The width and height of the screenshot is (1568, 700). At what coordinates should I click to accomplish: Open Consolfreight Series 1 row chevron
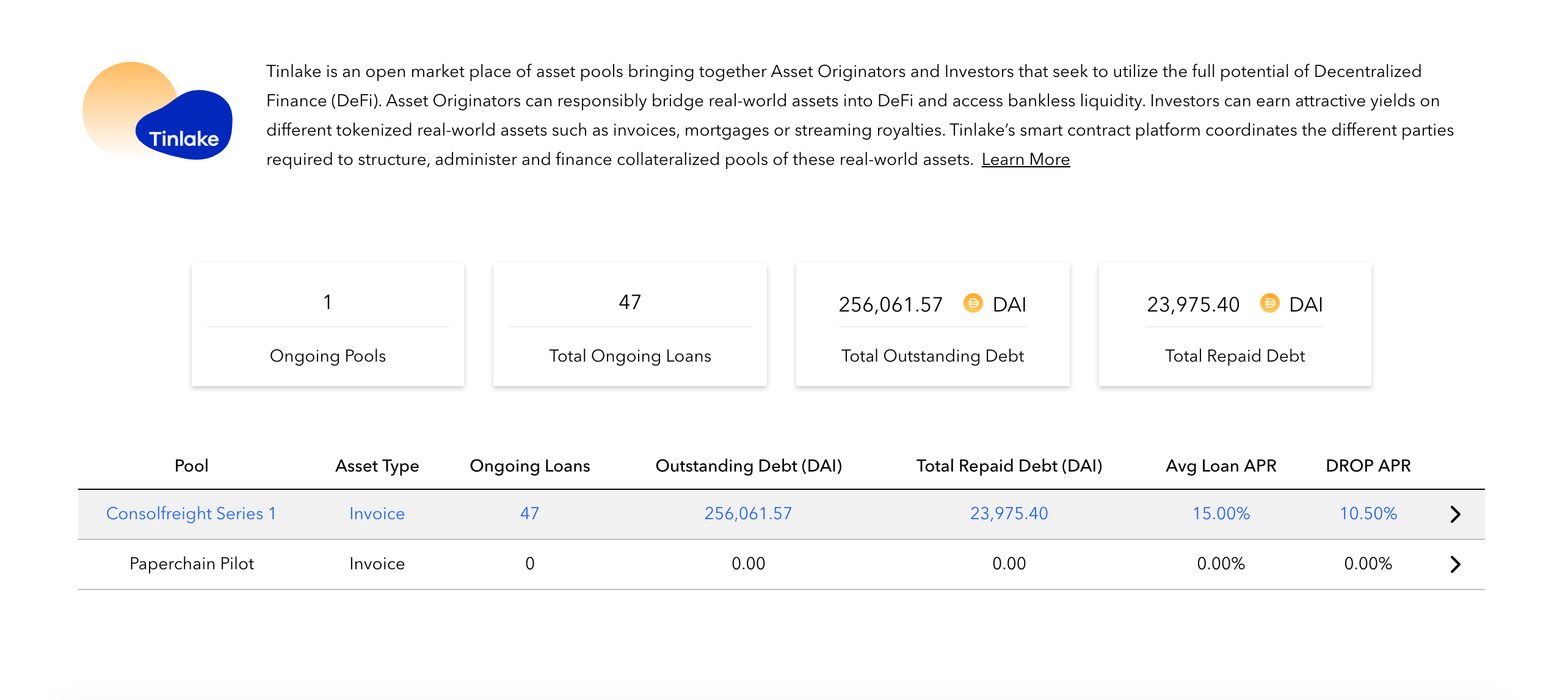tap(1455, 514)
